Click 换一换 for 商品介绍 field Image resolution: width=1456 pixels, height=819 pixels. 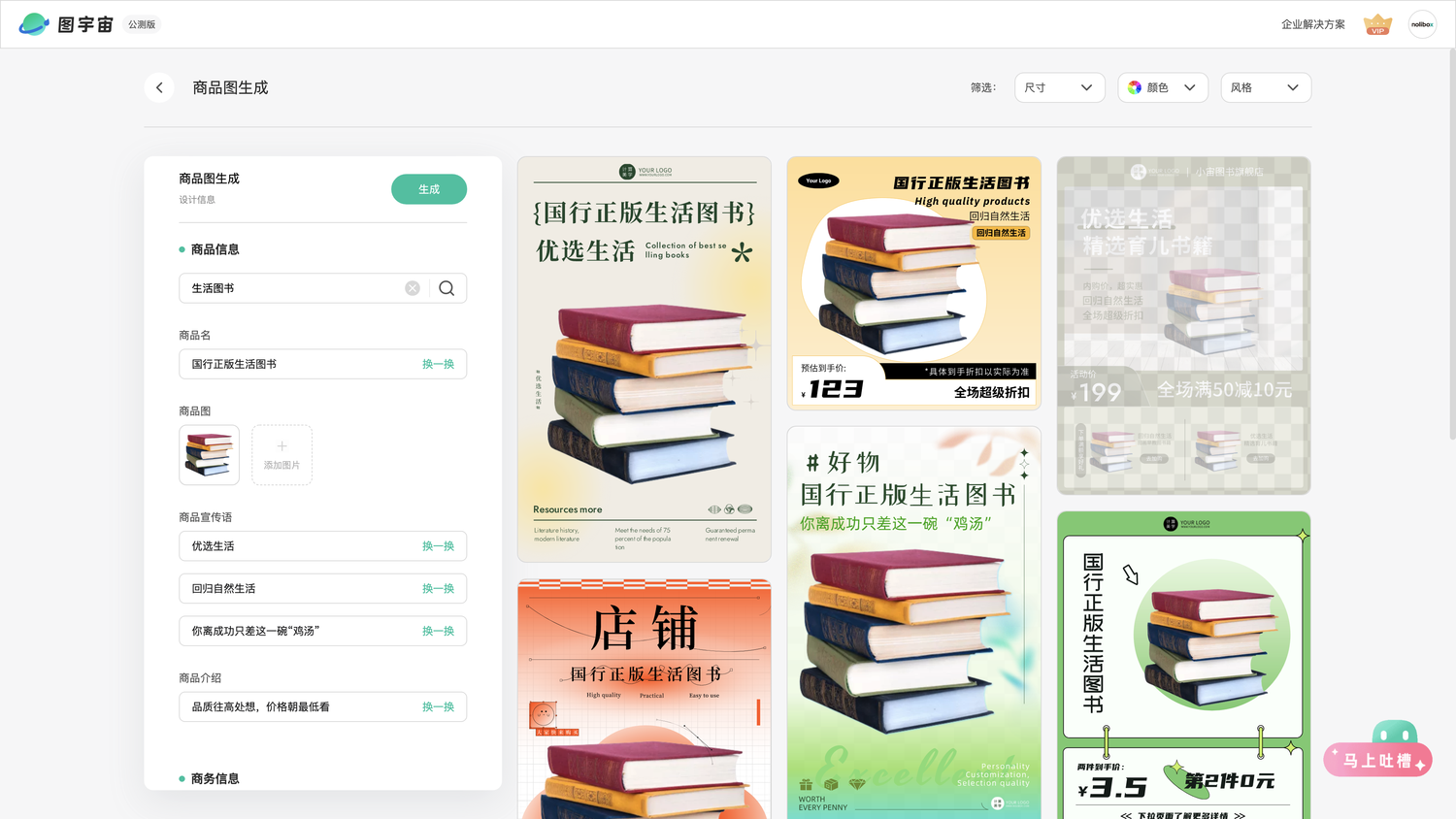438,706
